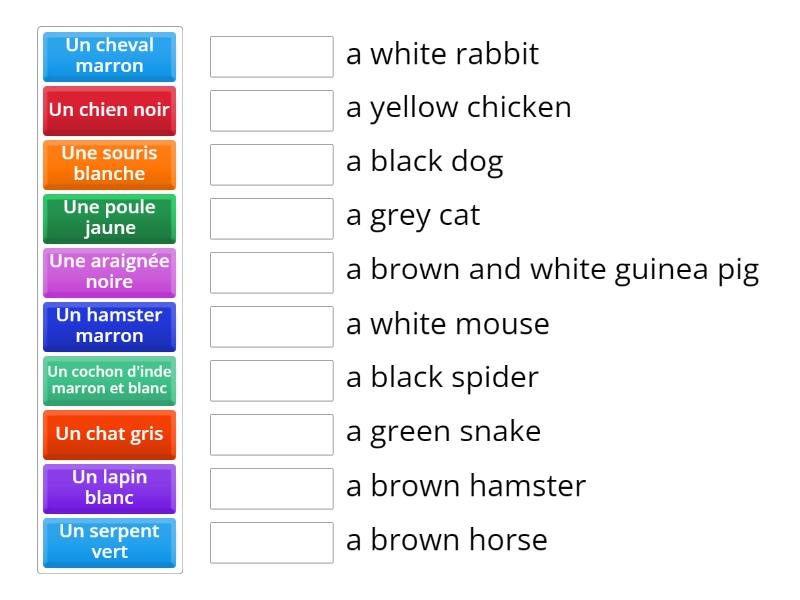Select the 'Un chien noir' tile

pos(109,111)
